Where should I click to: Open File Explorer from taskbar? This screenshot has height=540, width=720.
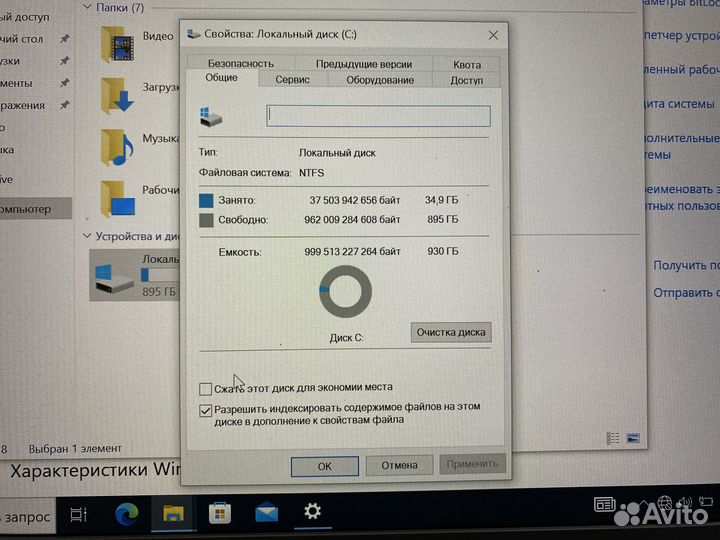click(x=173, y=513)
